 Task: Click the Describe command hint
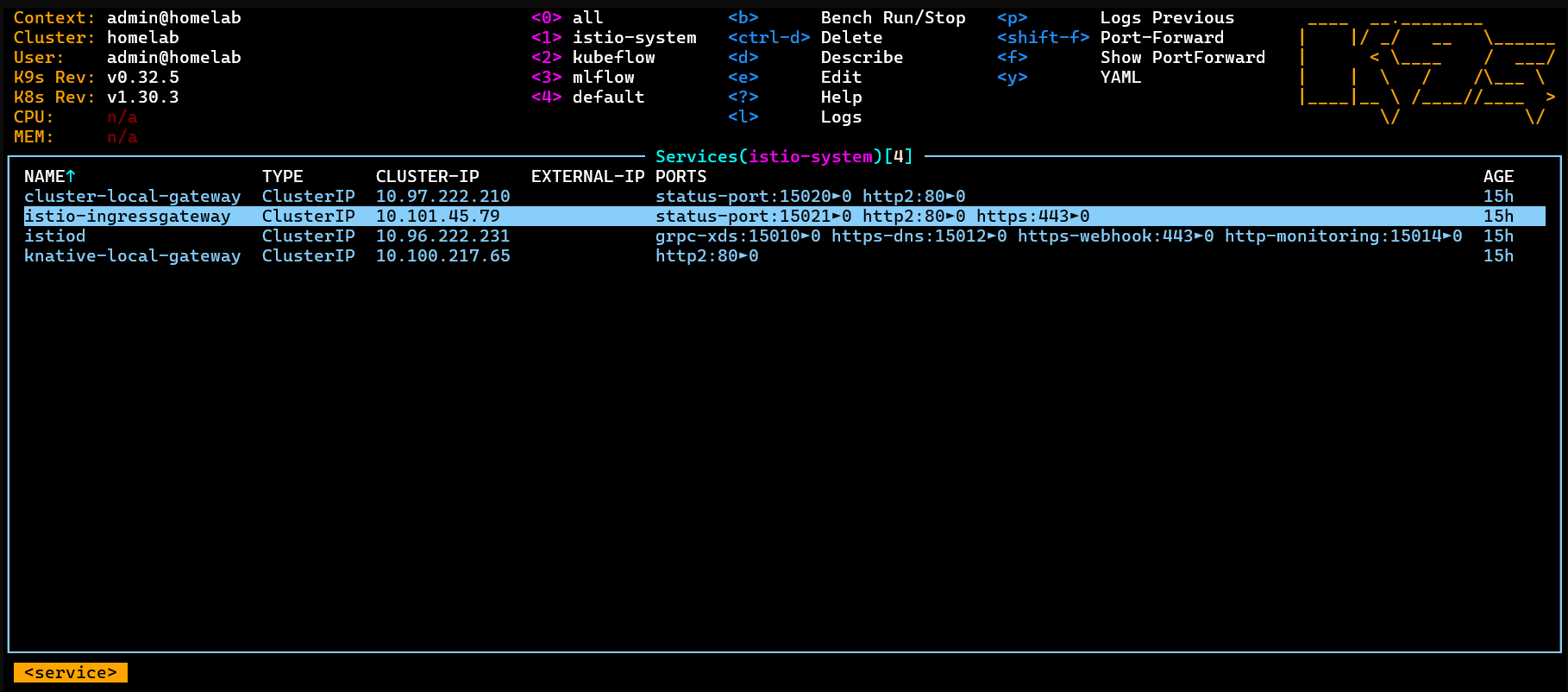coord(862,58)
